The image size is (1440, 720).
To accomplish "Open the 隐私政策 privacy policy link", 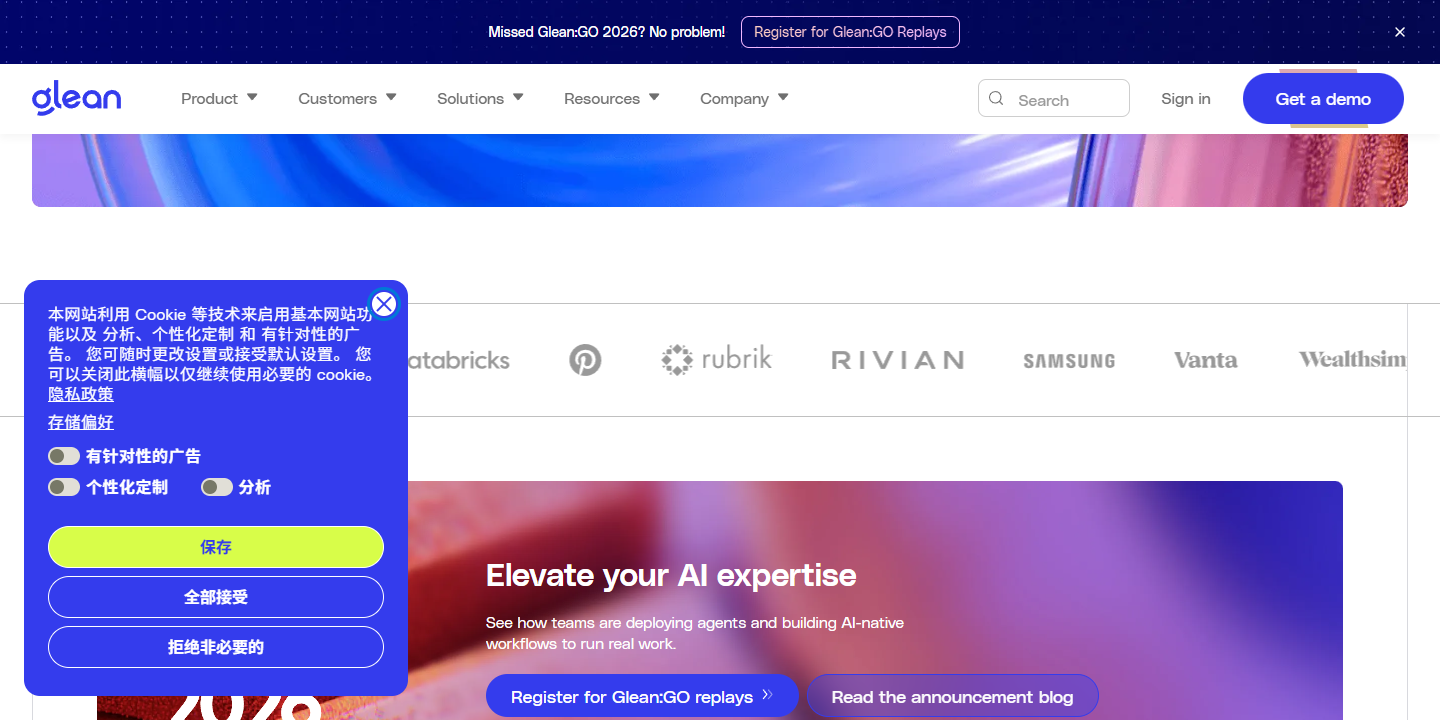I will click(81, 394).
